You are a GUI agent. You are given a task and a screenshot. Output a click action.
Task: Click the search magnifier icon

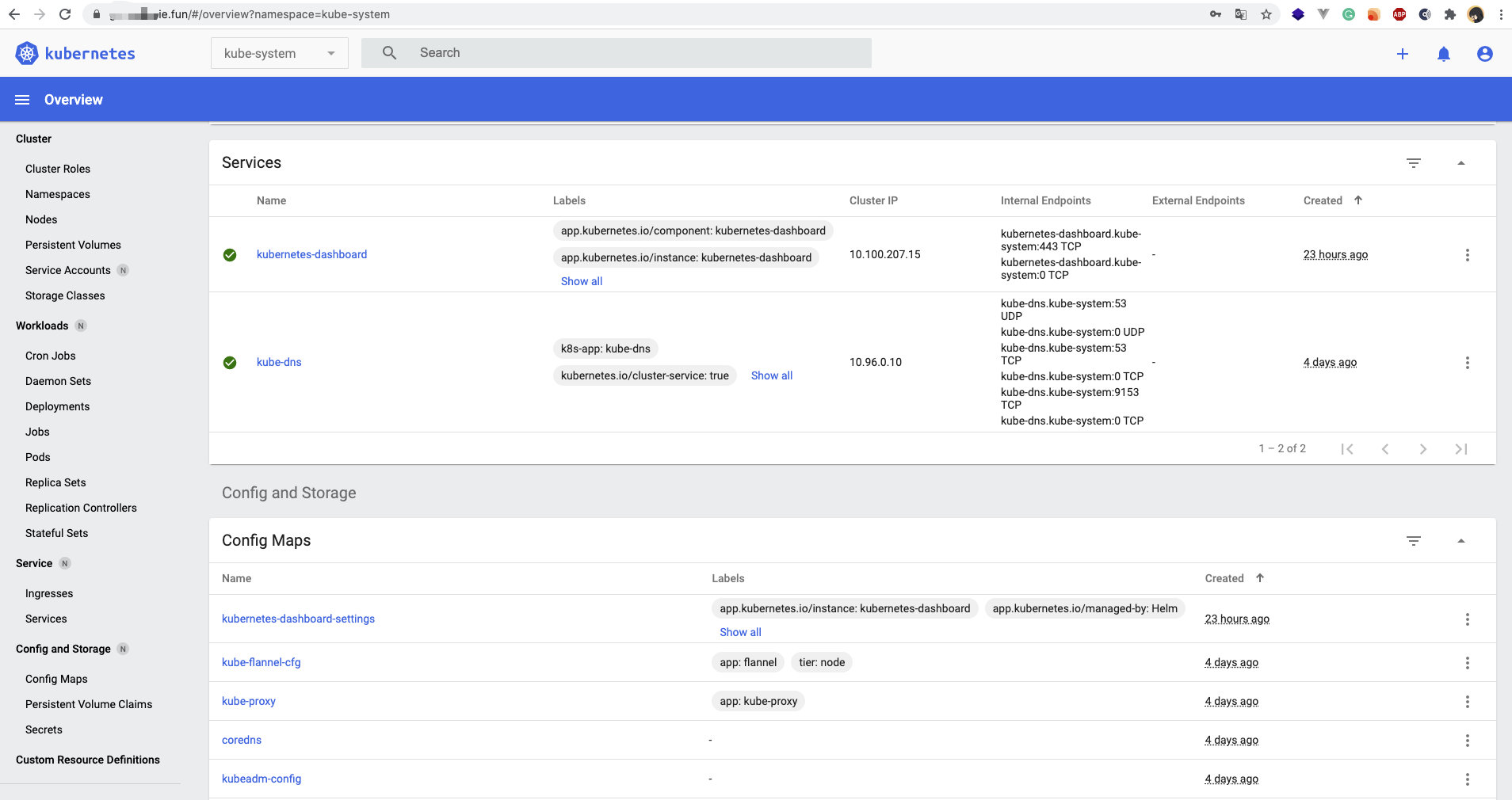pyautogui.click(x=389, y=53)
